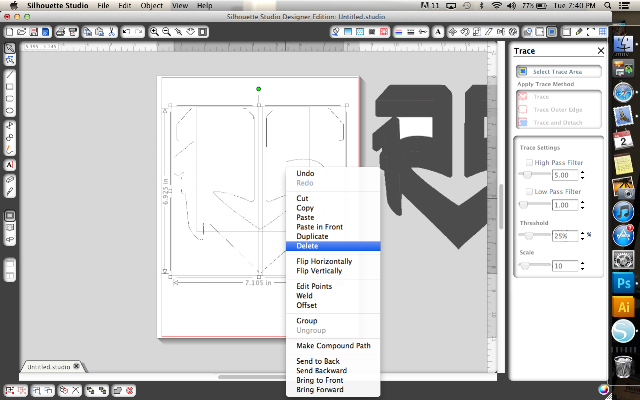640x400 pixels.
Task: Fit page to window icon
Action: [x=203, y=32]
